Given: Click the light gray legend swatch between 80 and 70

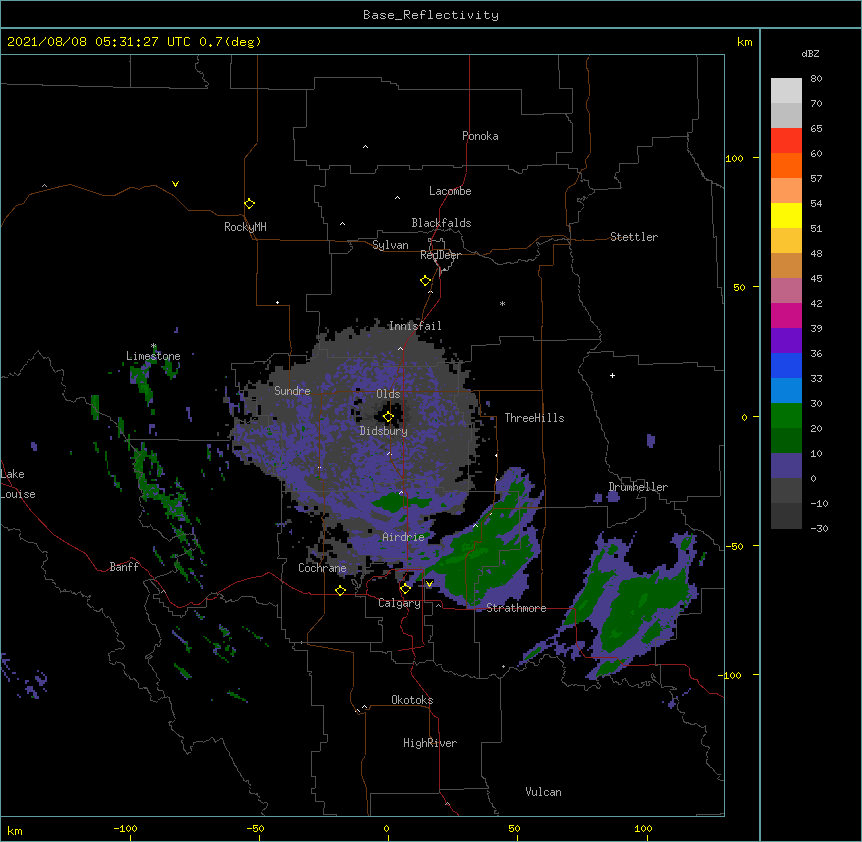Looking at the screenshot, I should point(786,90).
